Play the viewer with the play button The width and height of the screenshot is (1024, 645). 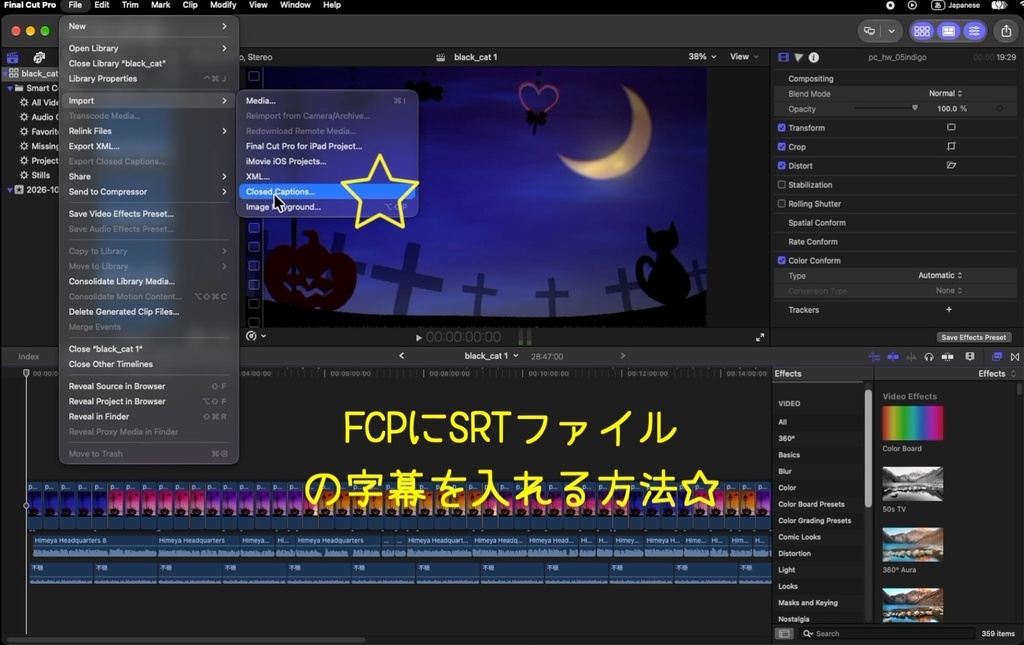click(x=419, y=338)
